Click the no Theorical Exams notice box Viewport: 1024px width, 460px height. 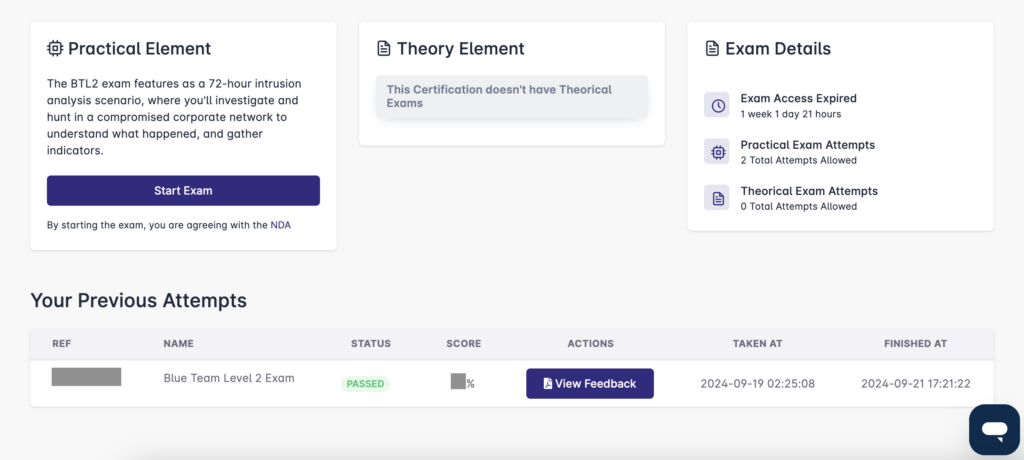511,96
